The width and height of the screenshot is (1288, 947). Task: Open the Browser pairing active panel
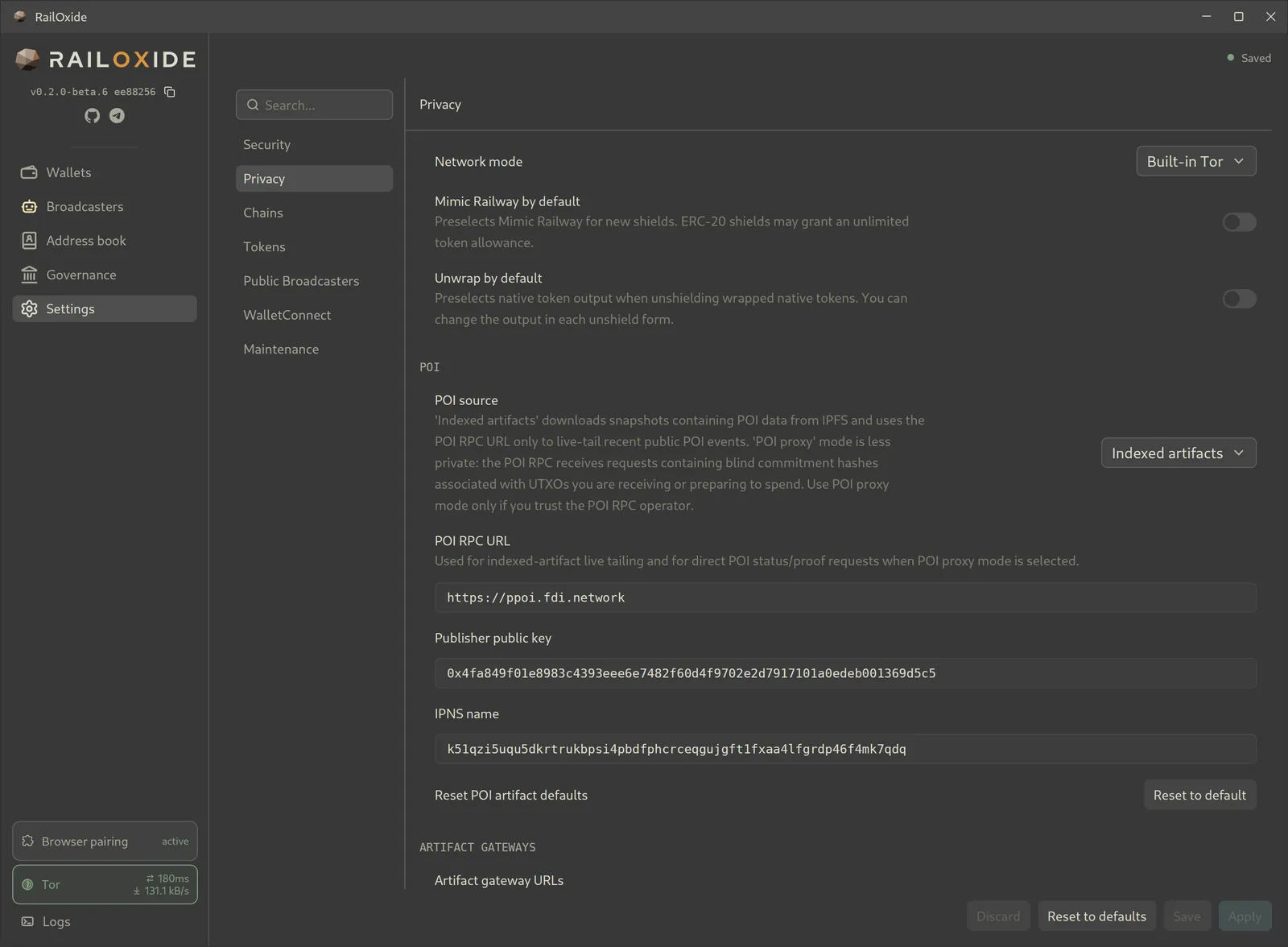(x=105, y=841)
